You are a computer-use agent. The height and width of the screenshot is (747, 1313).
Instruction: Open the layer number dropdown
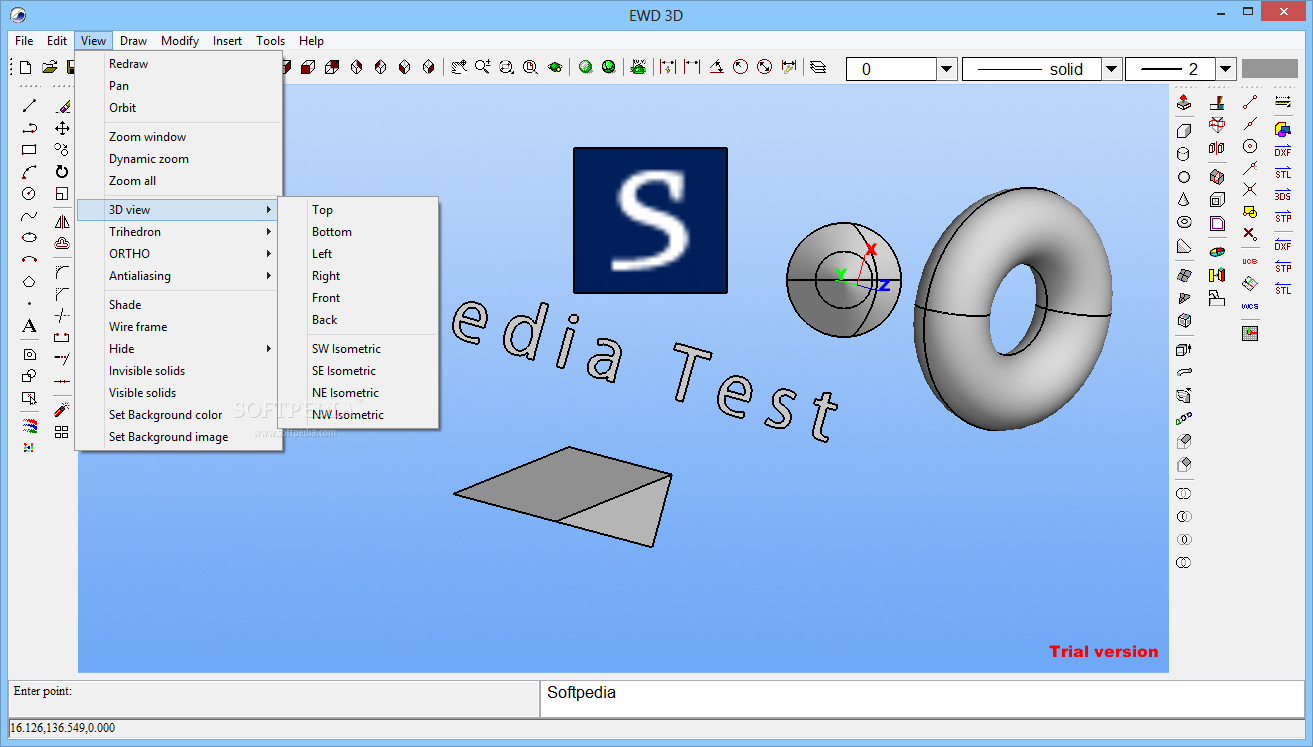click(x=947, y=69)
